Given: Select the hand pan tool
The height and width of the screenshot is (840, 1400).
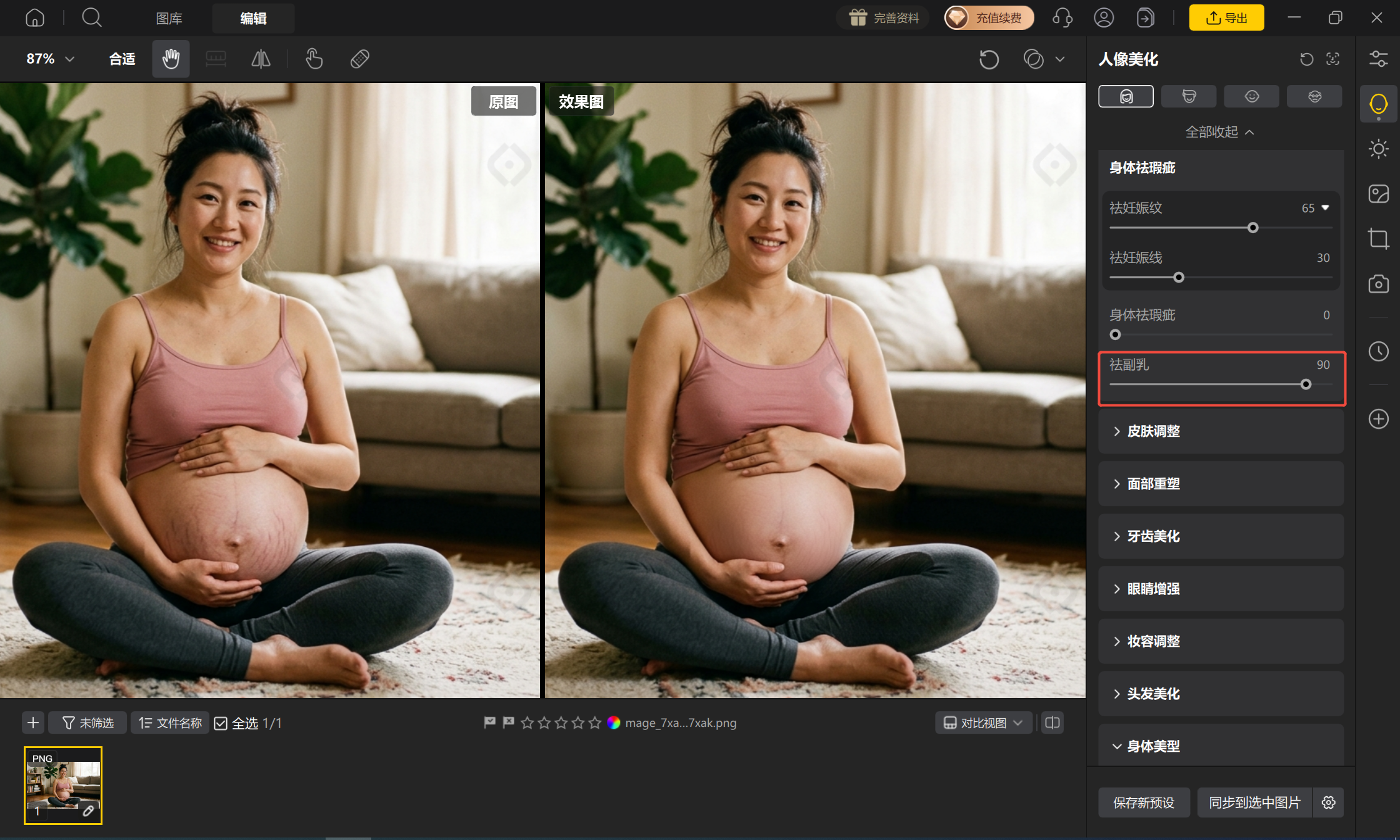Looking at the screenshot, I should coord(171,59).
